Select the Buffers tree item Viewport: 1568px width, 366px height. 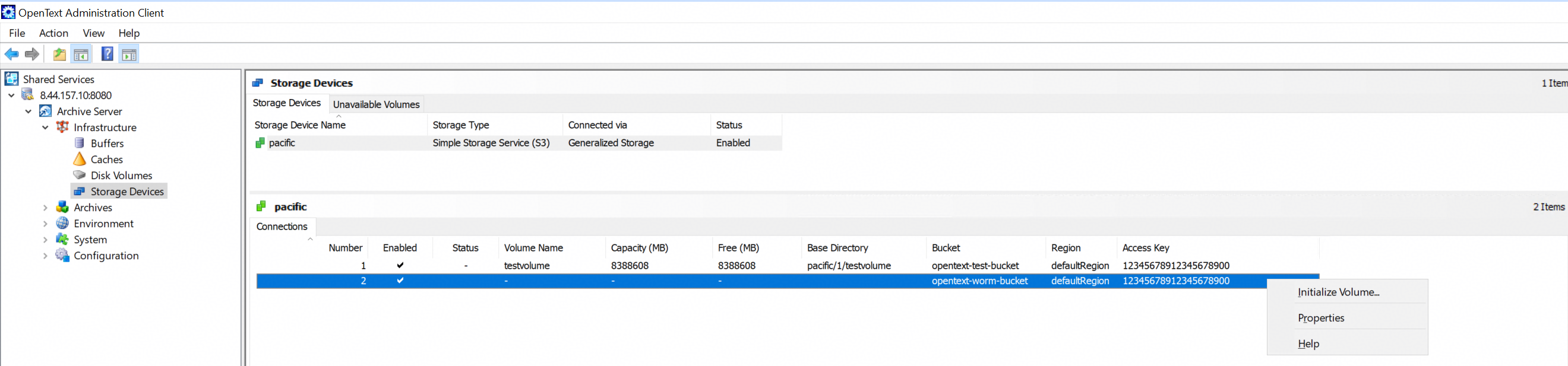[x=107, y=143]
